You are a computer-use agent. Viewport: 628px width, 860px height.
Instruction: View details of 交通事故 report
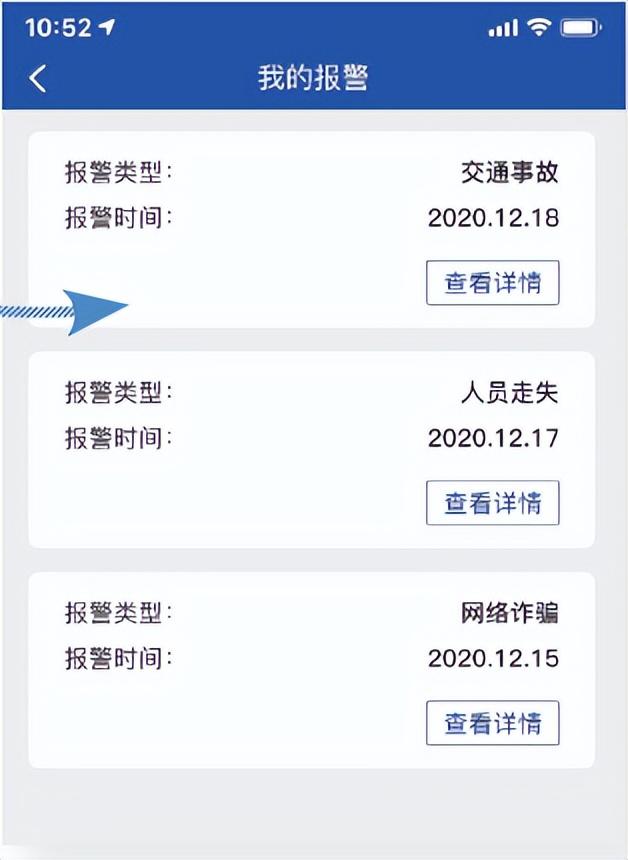(492, 283)
